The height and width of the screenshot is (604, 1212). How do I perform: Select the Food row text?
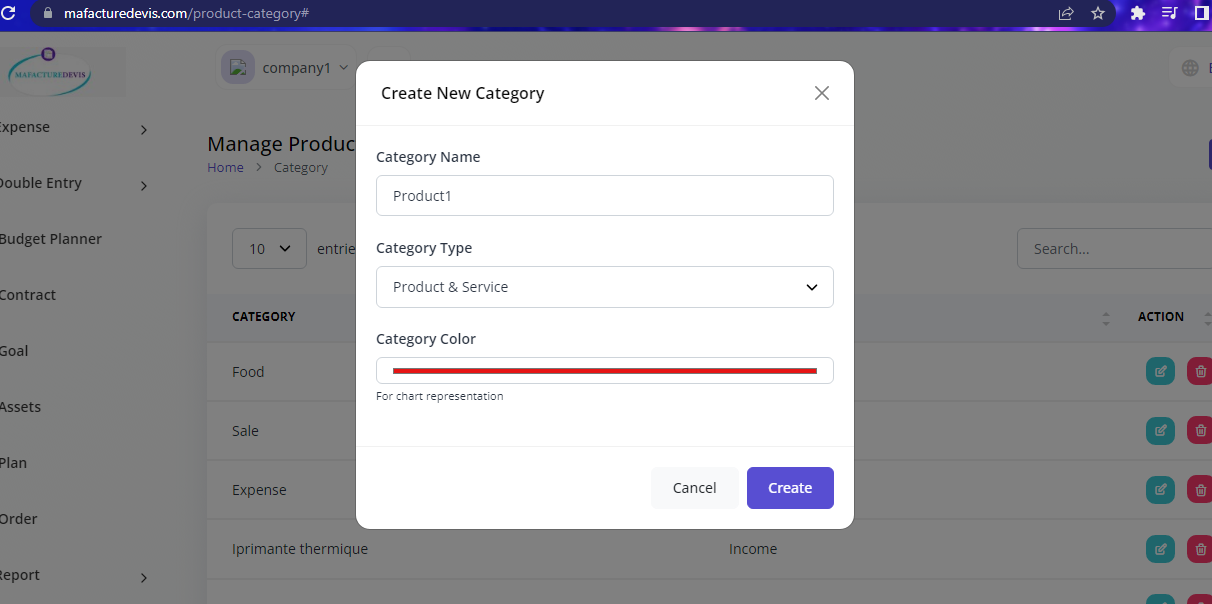(x=248, y=372)
